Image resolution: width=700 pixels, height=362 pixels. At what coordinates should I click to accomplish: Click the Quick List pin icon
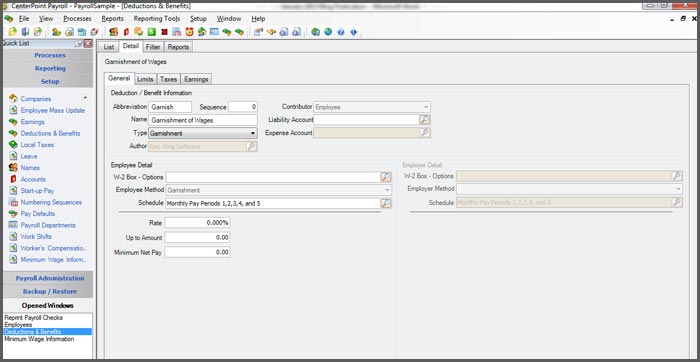click(x=79, y=44)
